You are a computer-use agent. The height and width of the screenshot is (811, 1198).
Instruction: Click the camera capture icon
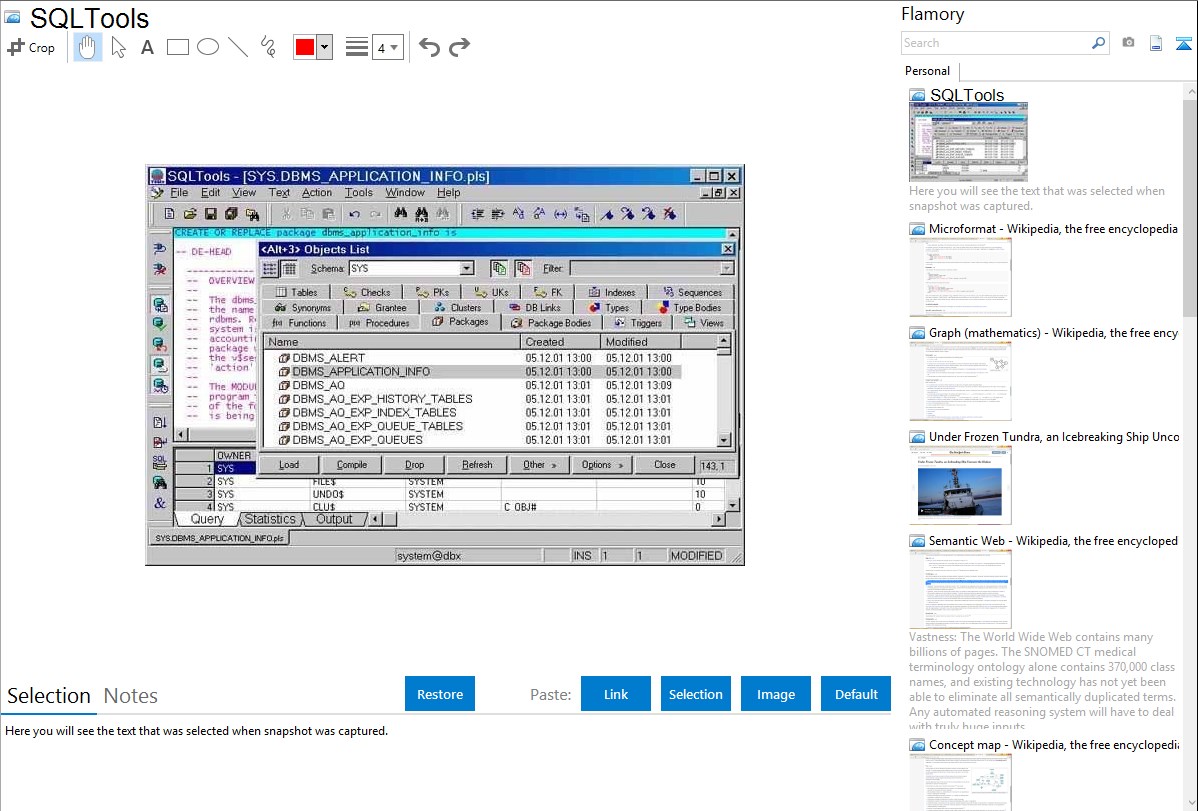1128,43
